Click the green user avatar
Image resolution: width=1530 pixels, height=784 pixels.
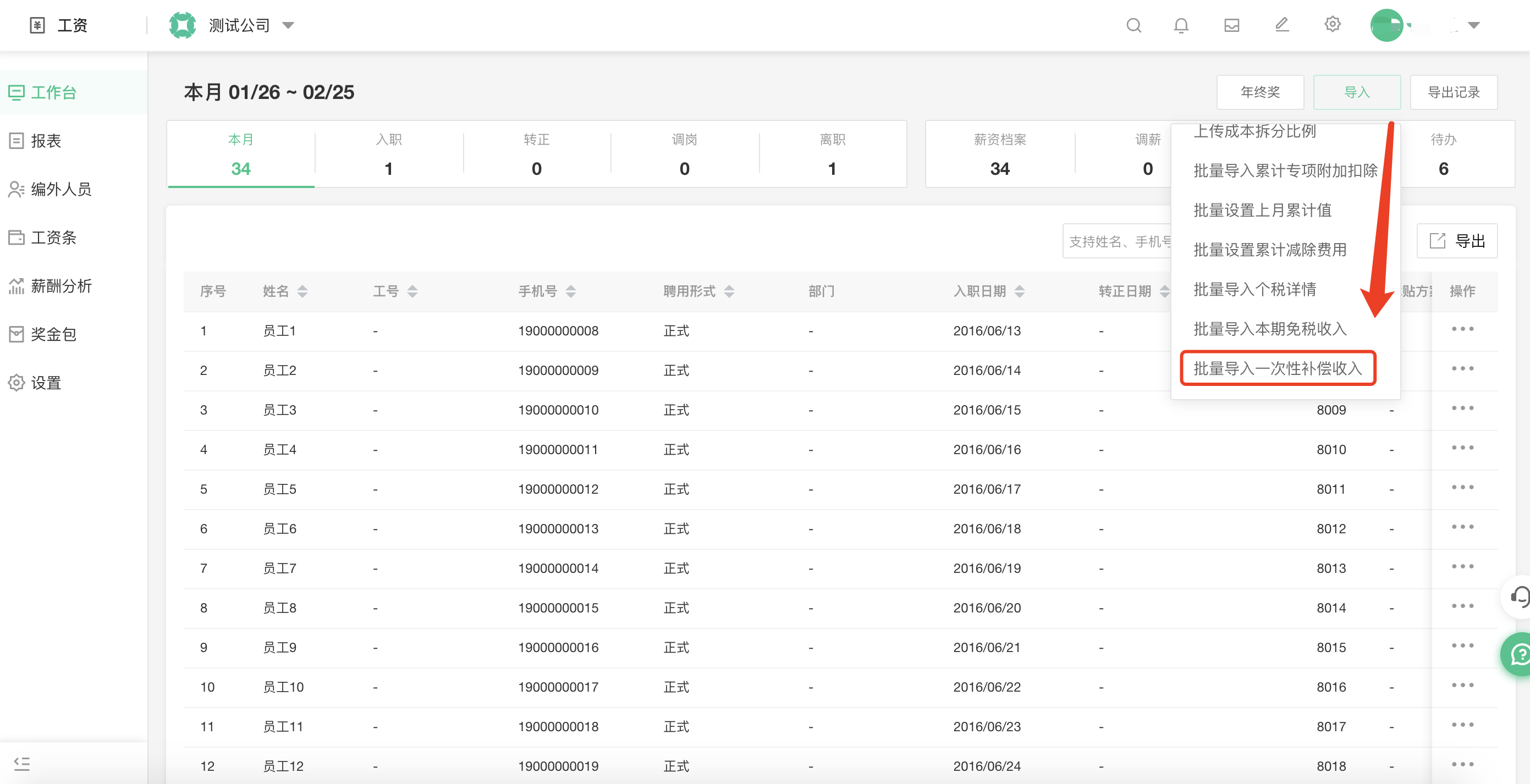coord(1387,25)
